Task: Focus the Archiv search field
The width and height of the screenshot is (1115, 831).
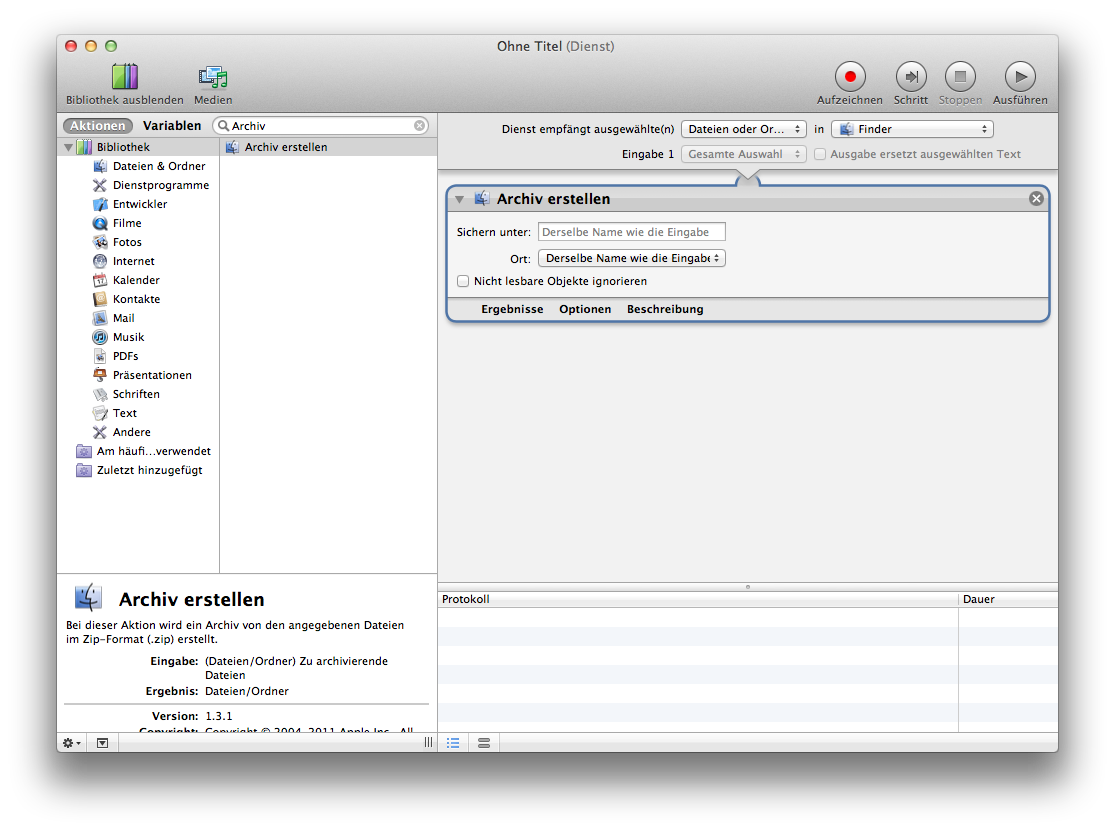Action: click(321, 126)
